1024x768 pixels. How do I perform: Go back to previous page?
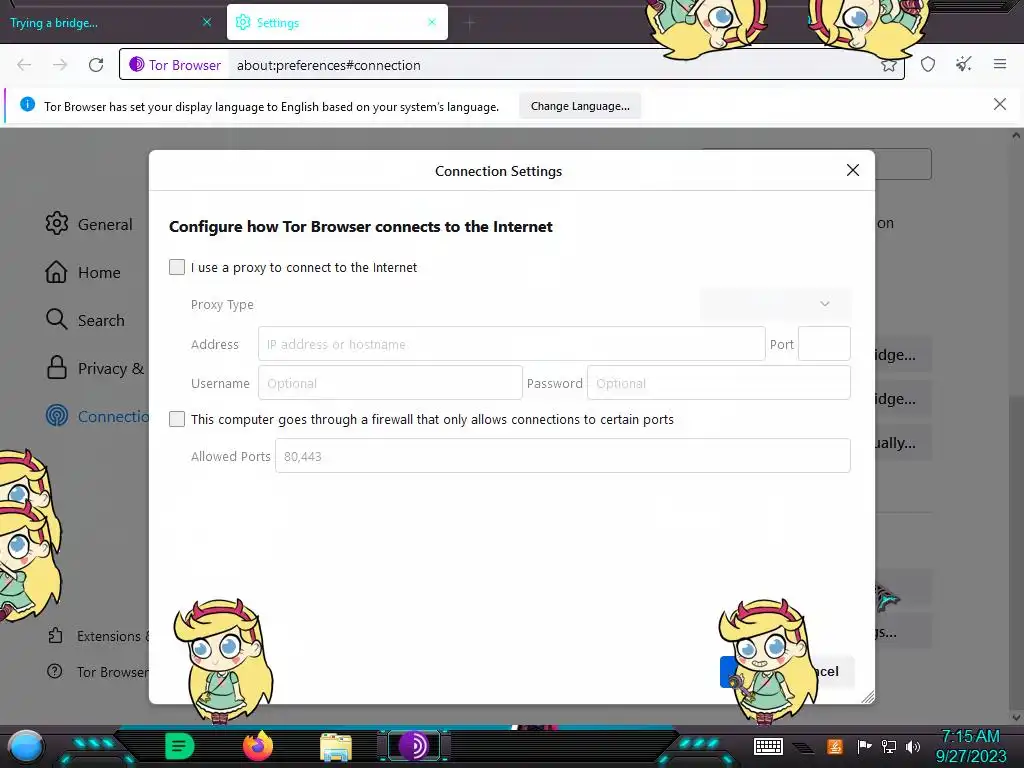point(24,65)
